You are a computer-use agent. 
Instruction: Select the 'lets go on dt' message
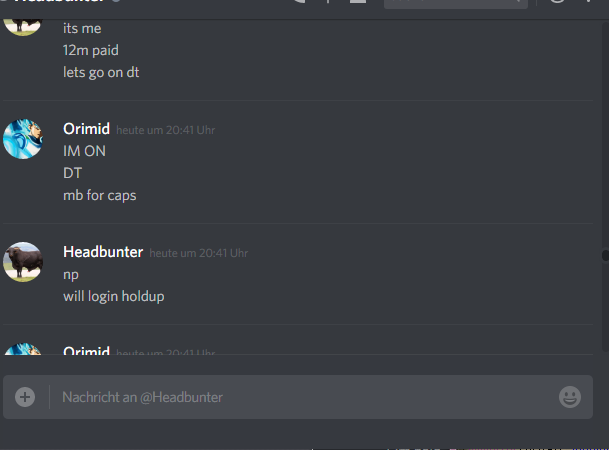tap(101, 73)
